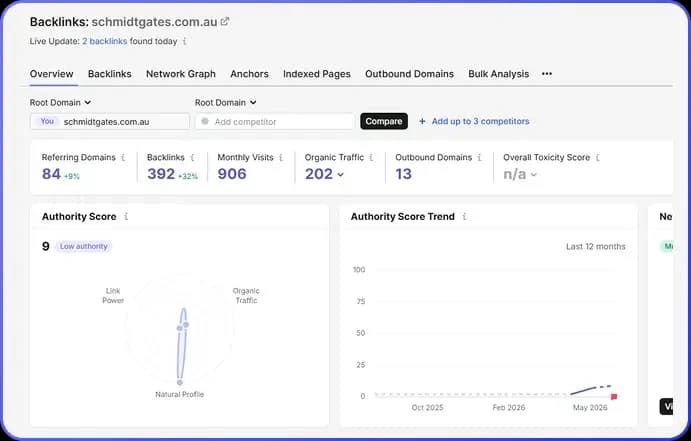
Task: Open the Backlinks tab
Action: point(110,74)
